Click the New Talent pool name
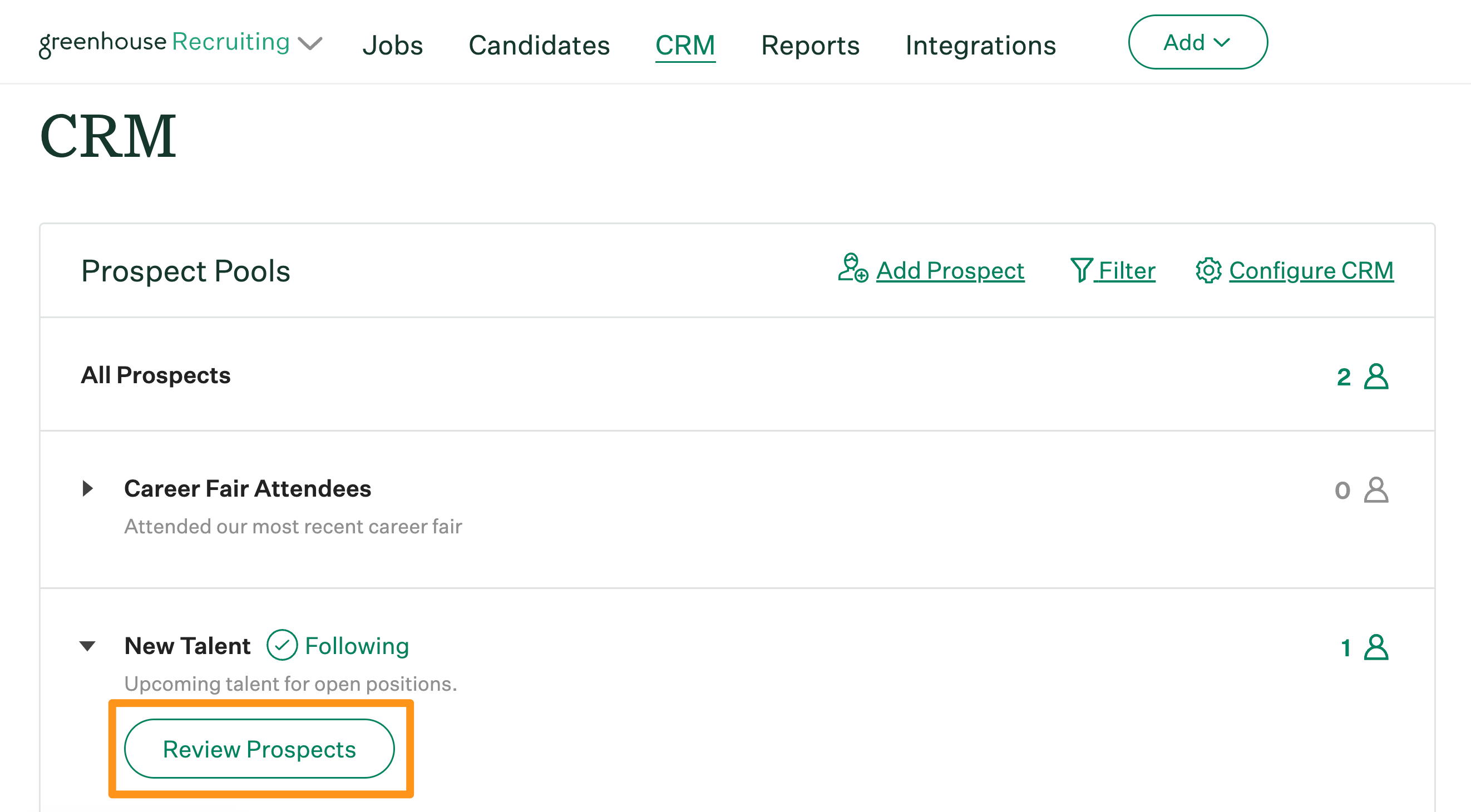 [187, 645]
